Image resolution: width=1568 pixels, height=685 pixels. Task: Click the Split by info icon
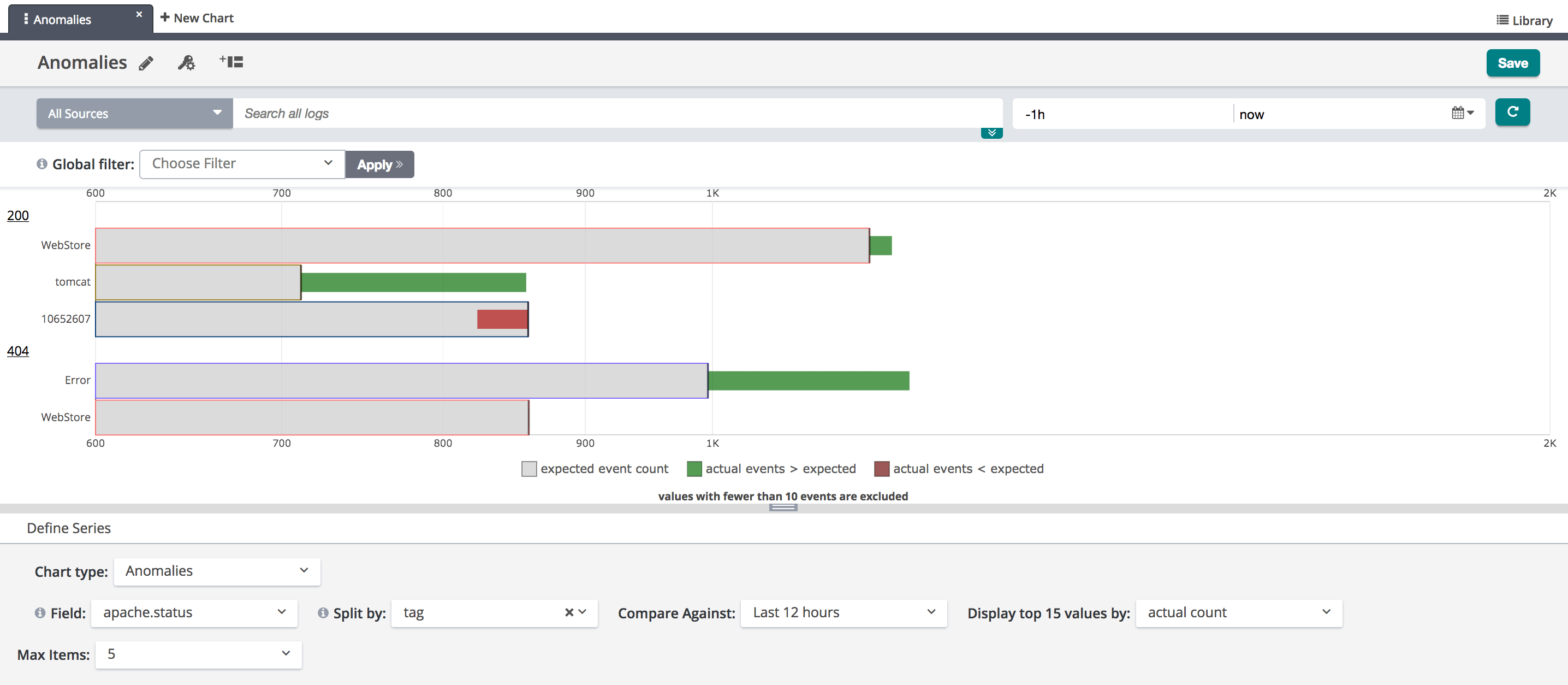[323, 612]
